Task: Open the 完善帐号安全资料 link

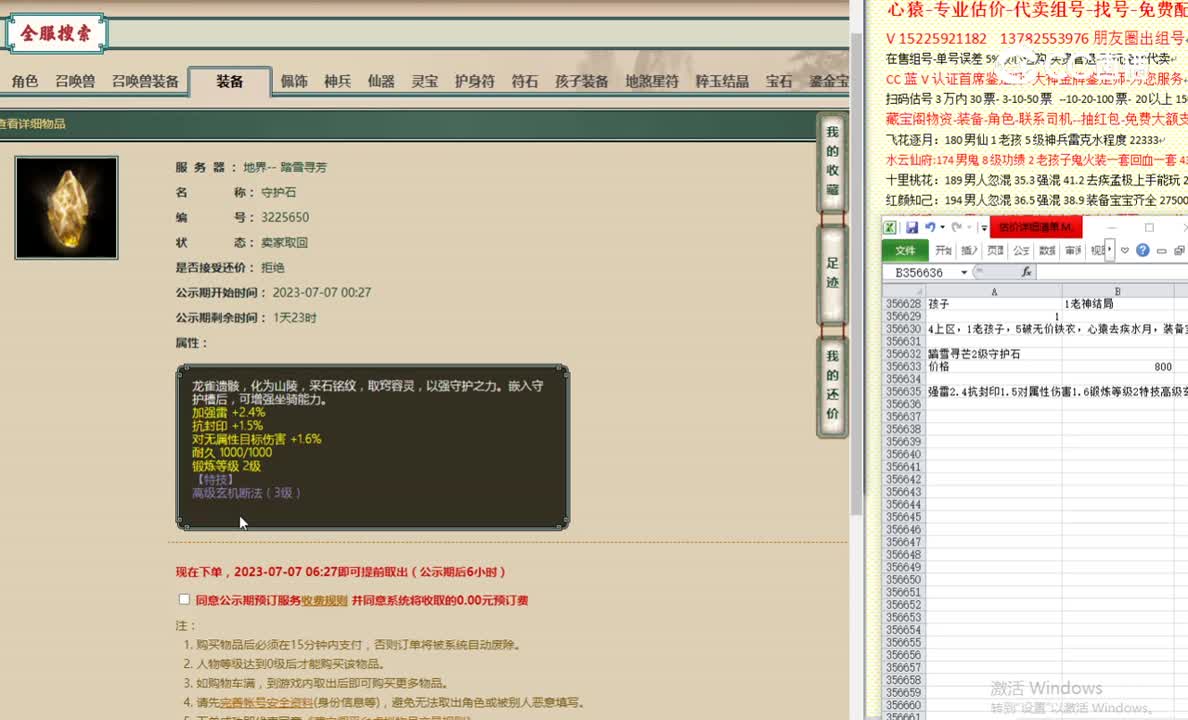Action: pos(265,703)
